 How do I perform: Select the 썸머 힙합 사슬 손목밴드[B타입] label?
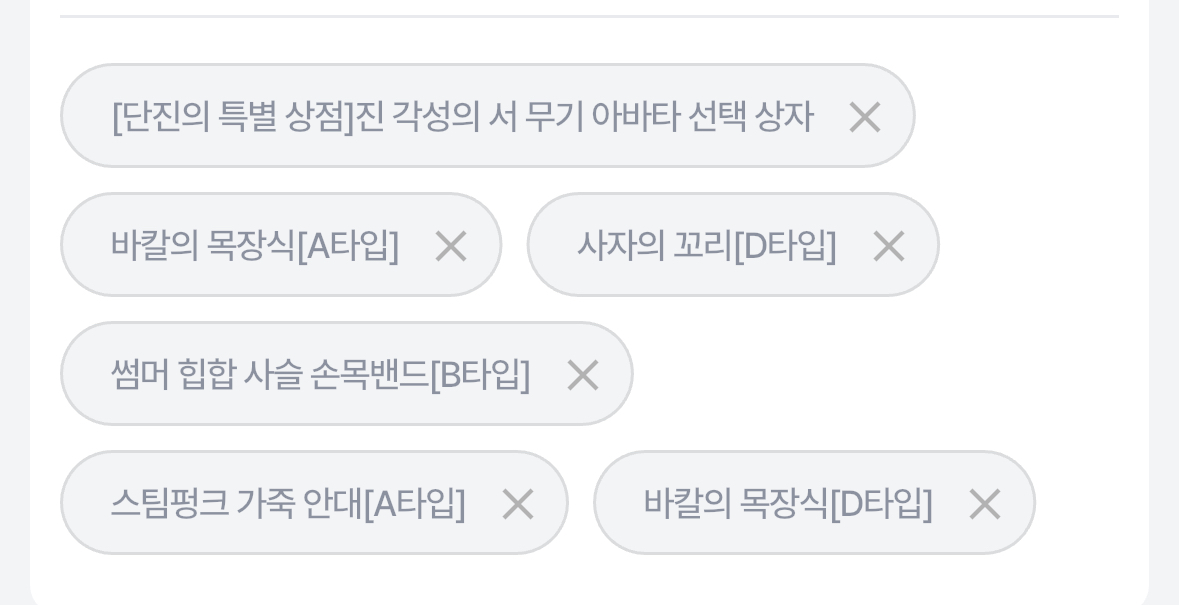(320, 375)
